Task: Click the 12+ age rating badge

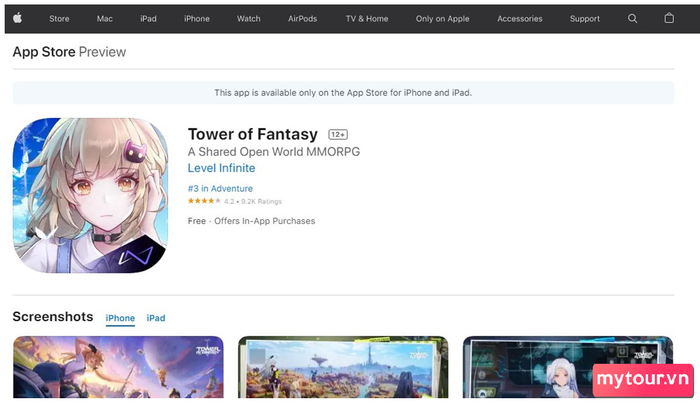Action: [x=338, y=134]
